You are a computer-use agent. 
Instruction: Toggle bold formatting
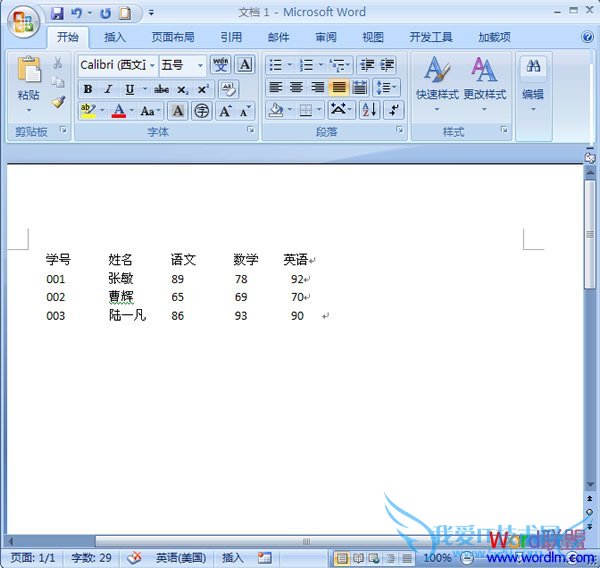click(x=88, y=90)
